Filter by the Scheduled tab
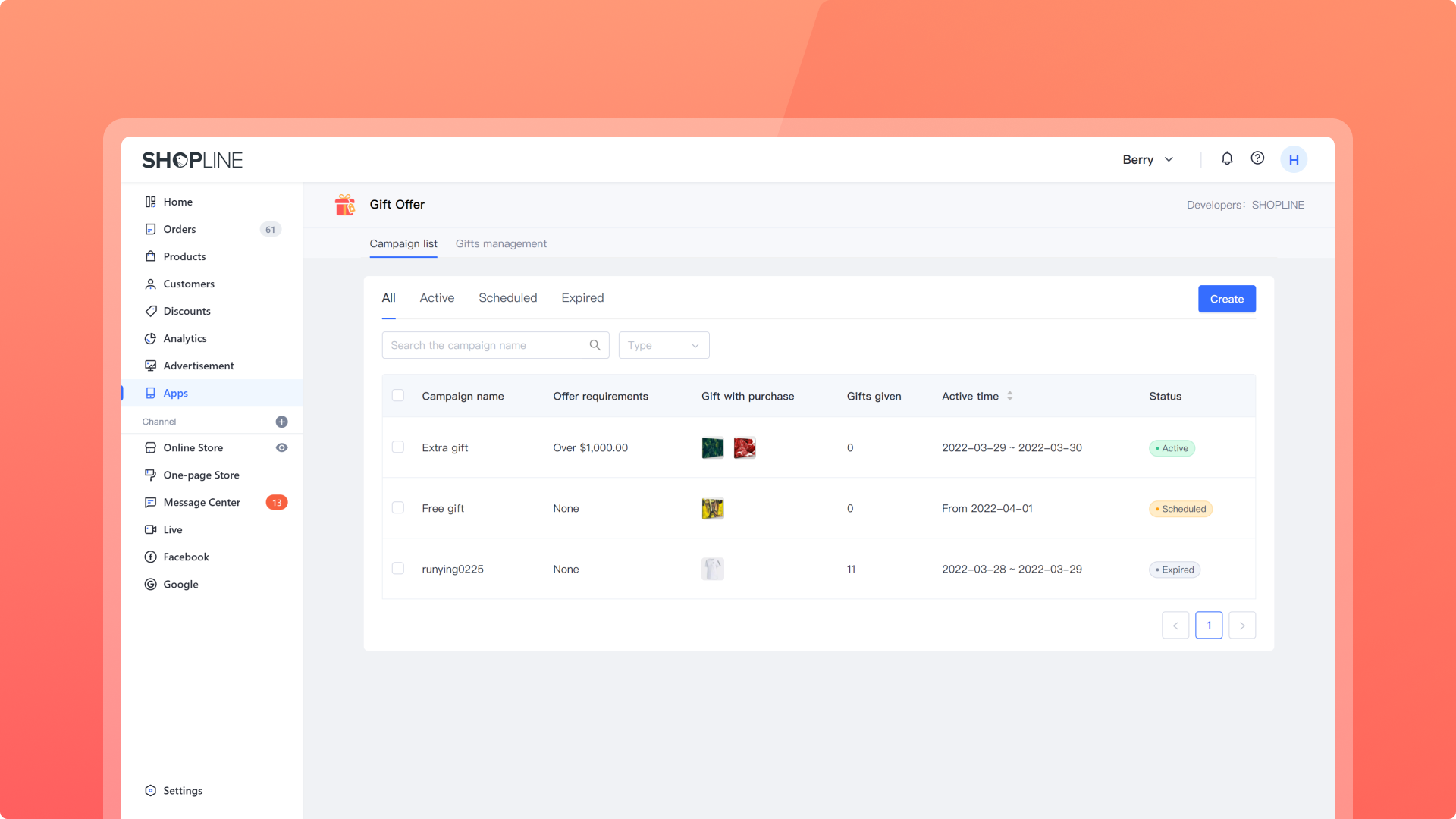This screenshot has width=1456, height=819. click(507, 298)
